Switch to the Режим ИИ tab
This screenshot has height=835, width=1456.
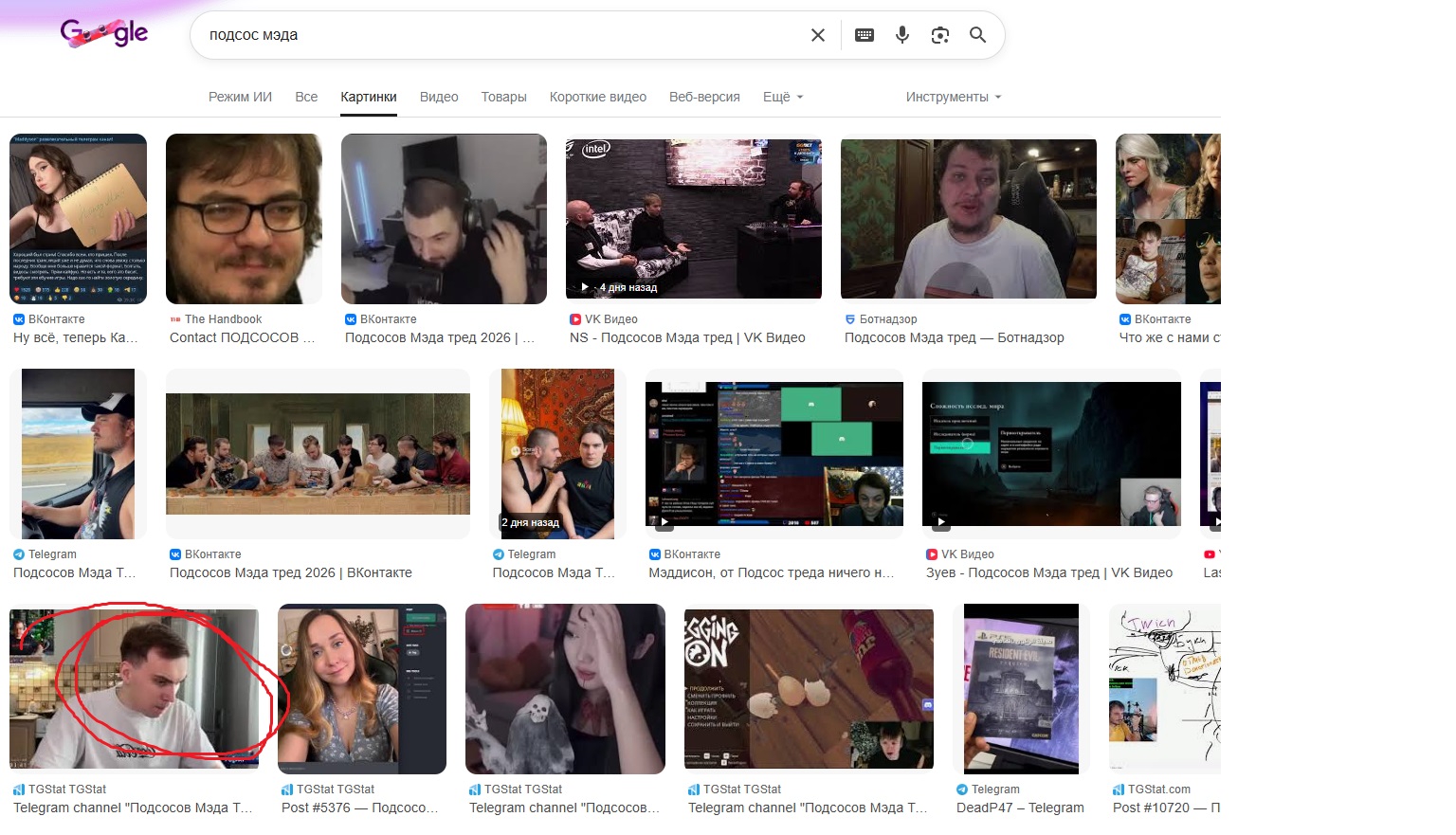[240, 97]
